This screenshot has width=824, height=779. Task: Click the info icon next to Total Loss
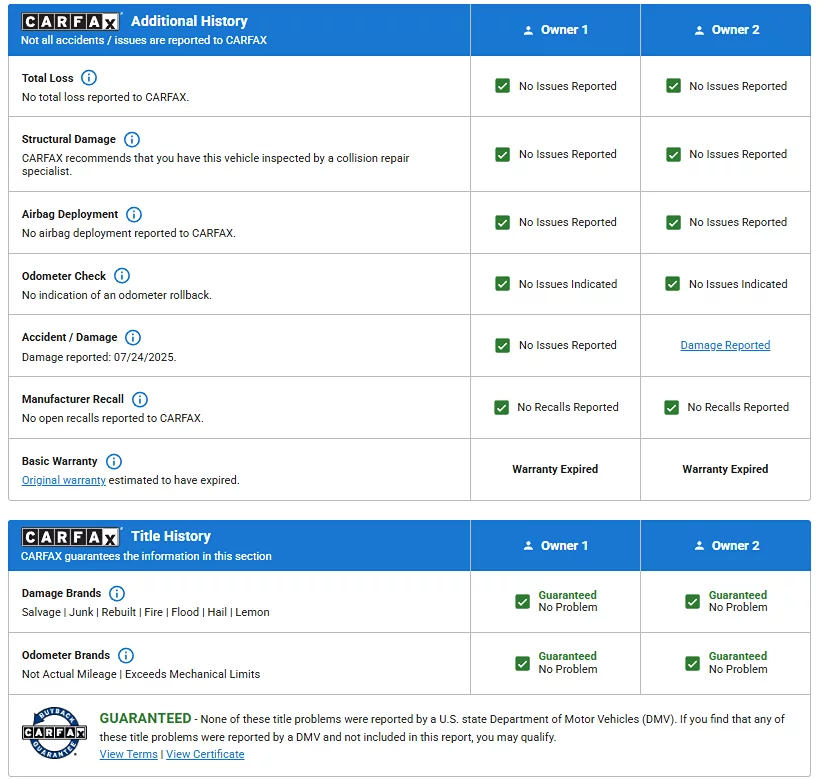89,78
